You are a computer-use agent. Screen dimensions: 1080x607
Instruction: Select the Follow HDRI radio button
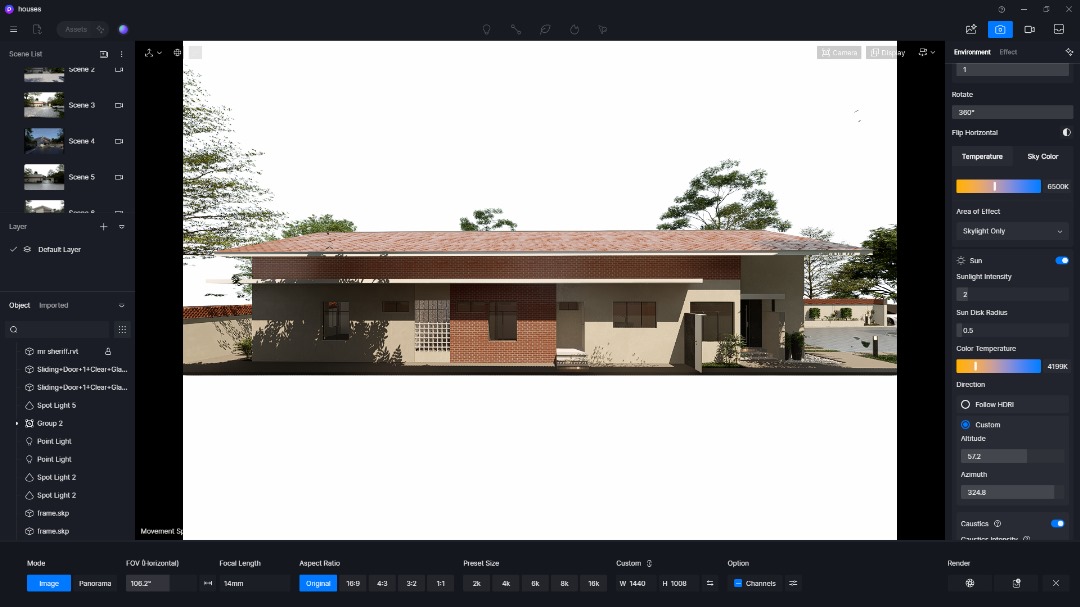(965, 405)
